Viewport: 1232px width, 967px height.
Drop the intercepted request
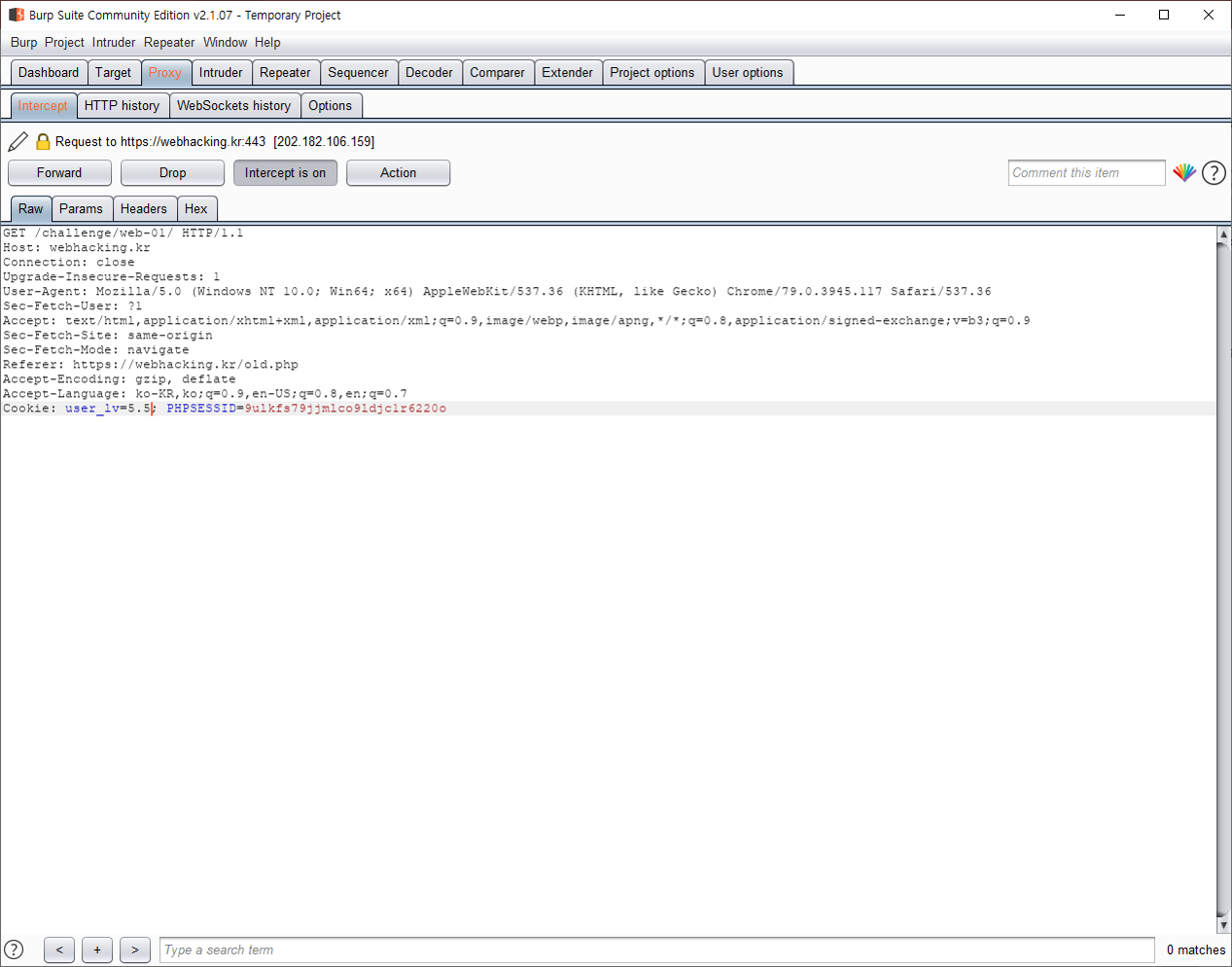tap(172, 173)
